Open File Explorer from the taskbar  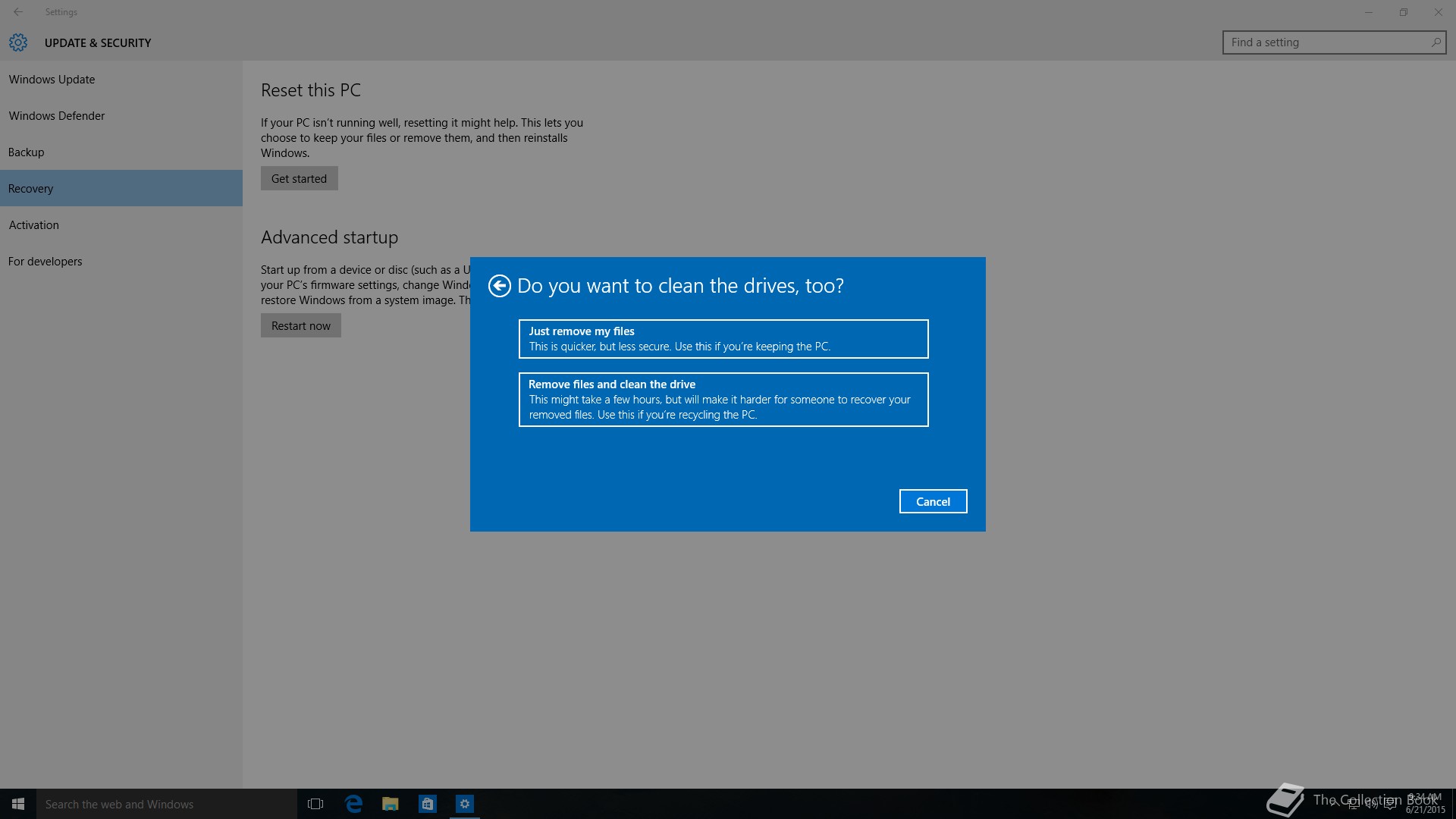click(x=391, y=804)
